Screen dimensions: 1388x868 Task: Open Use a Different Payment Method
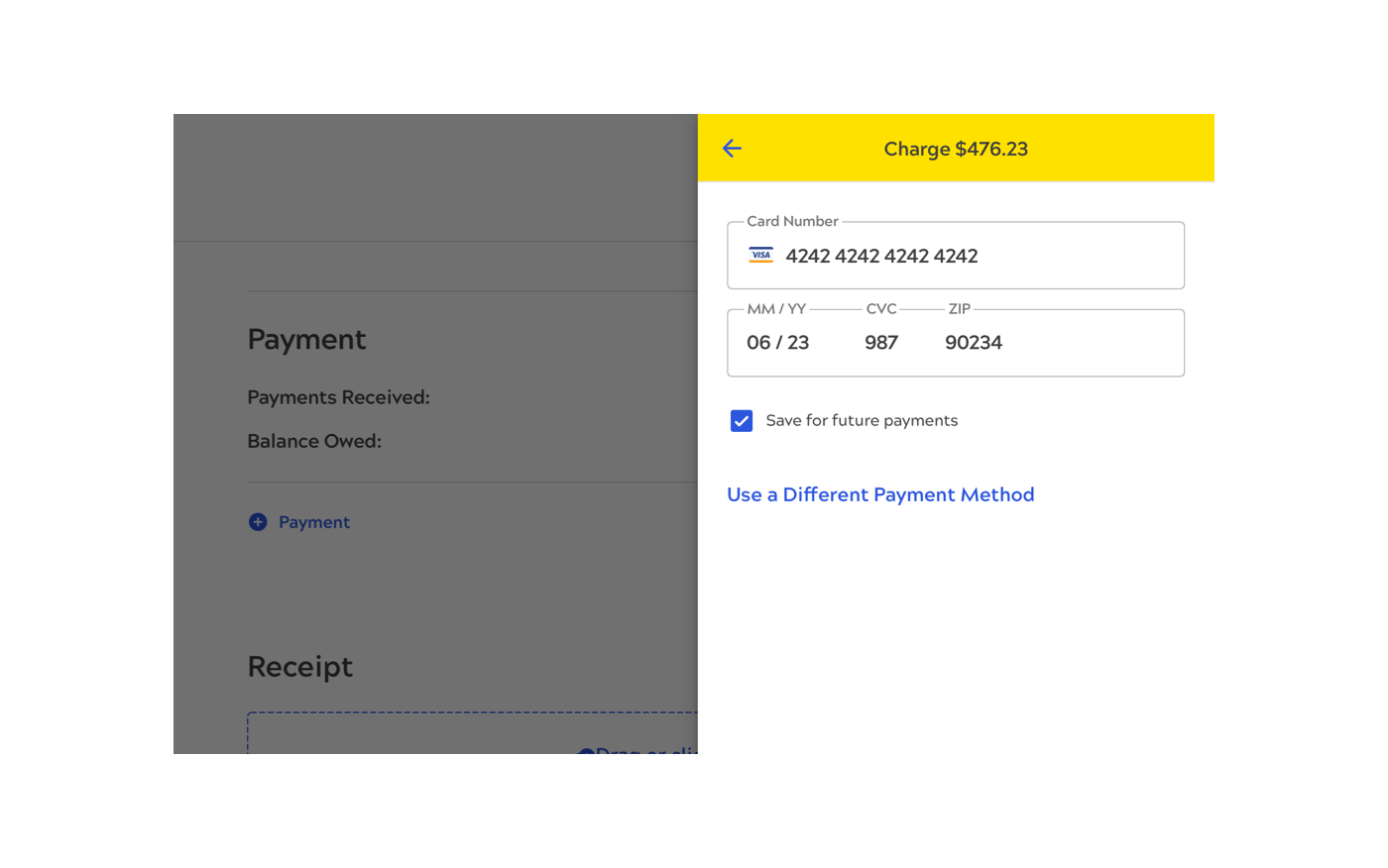[x=880, y=494]
